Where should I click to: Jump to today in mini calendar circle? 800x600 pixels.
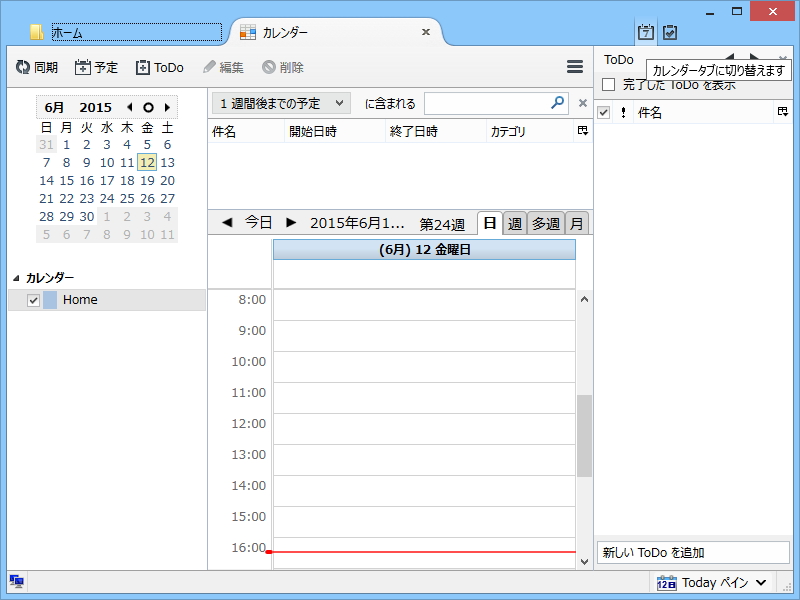click(148, 107)
